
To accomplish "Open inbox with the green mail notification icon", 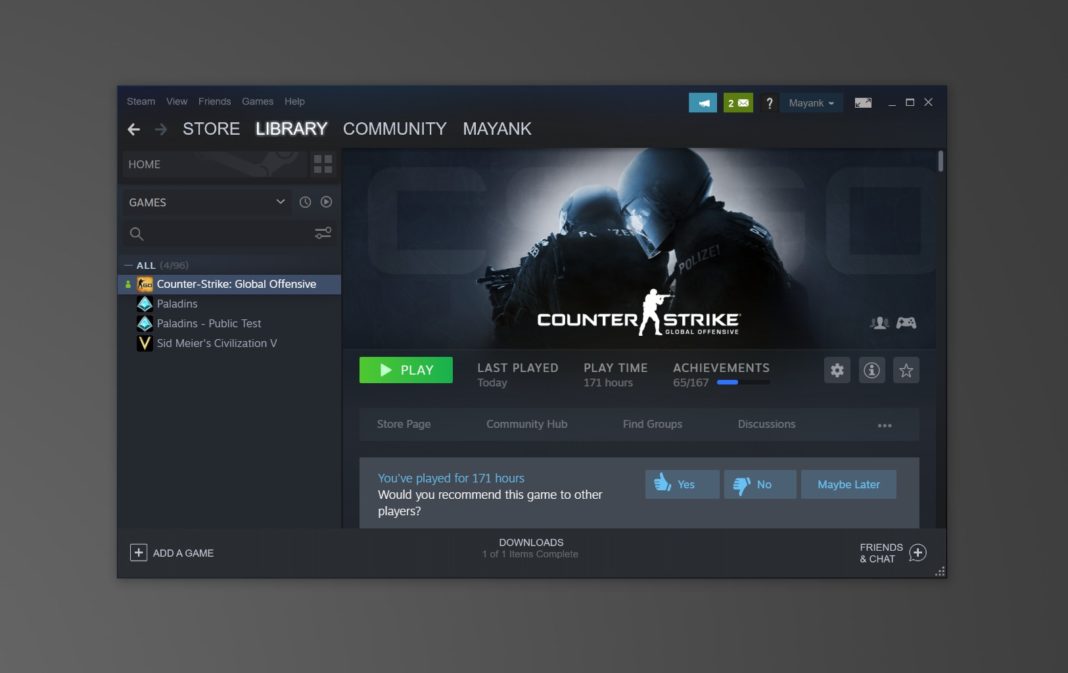I will (x=737, y=102).
